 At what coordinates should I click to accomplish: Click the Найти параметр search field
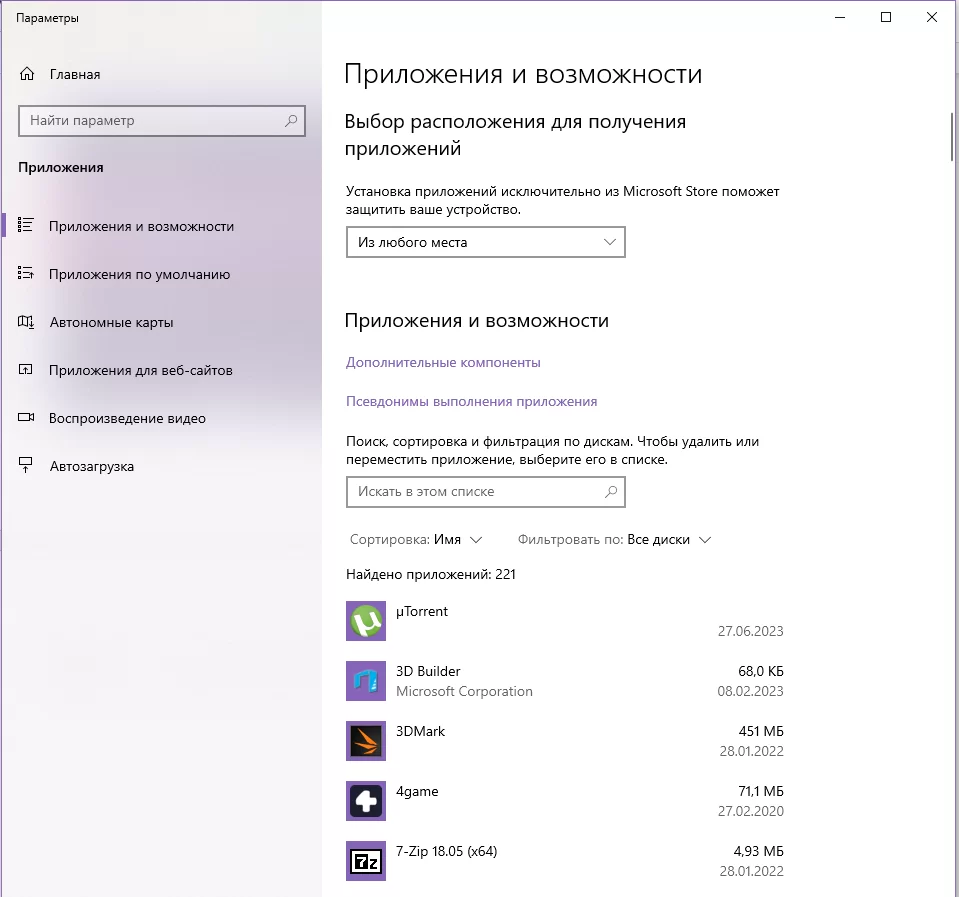pyautogui.click(x=150, y=121)
